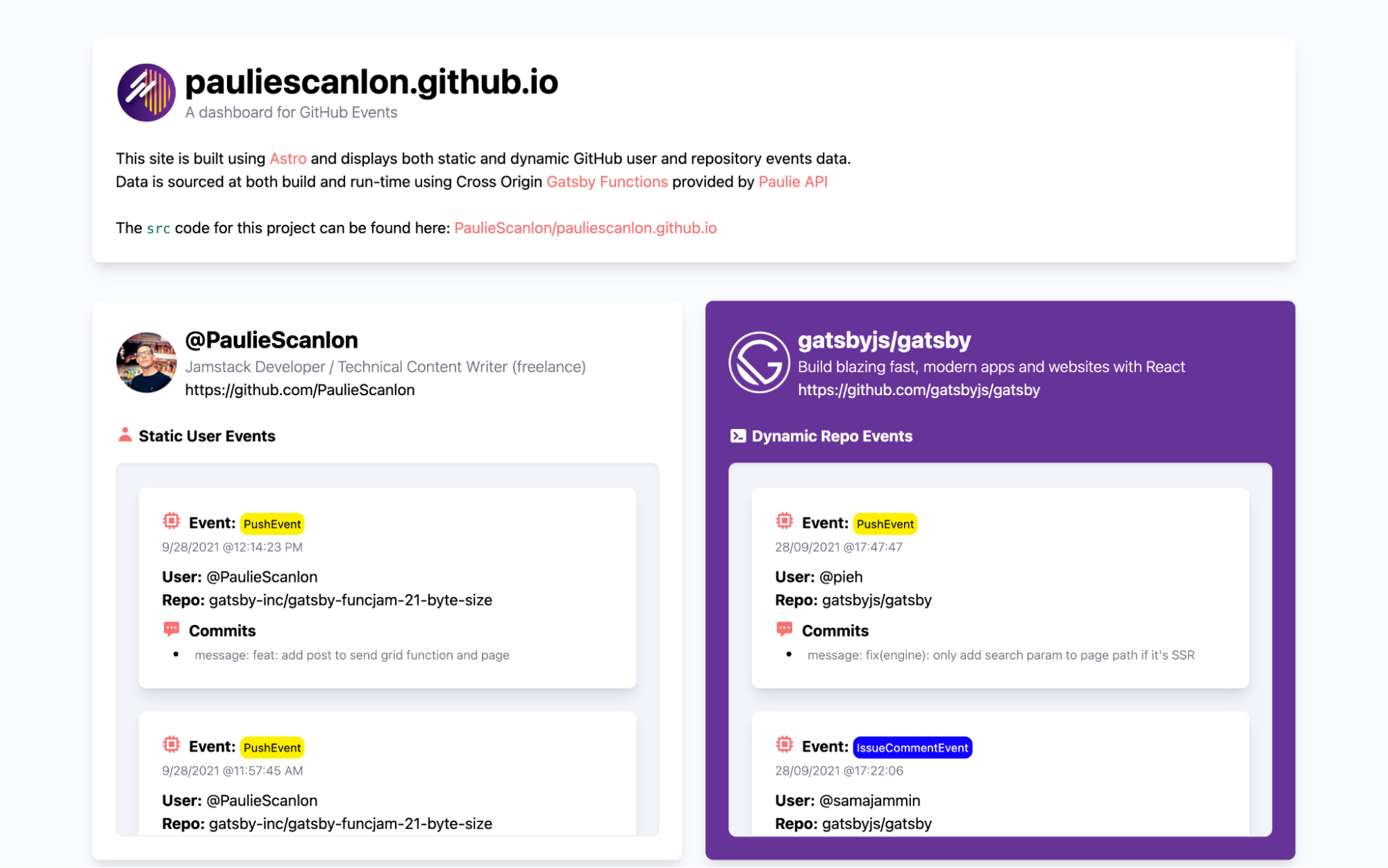Click the gatsbyjs/gatsby card title
This screenshot has height=868, width=1388.
(885, 340)
